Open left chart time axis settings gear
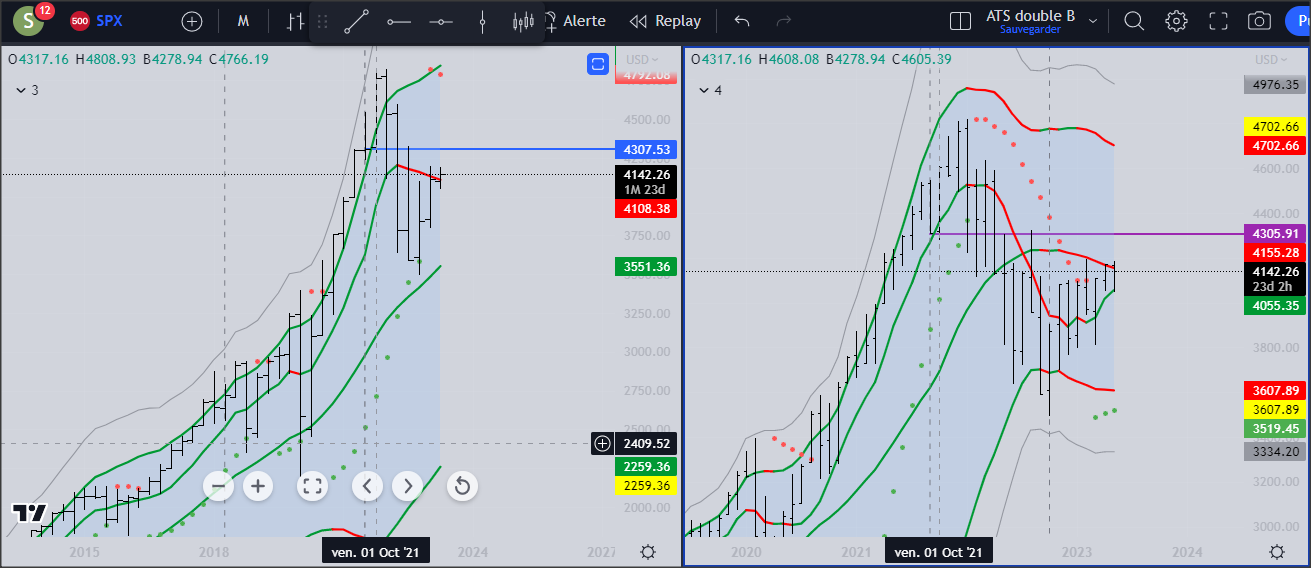 [648, 552]
